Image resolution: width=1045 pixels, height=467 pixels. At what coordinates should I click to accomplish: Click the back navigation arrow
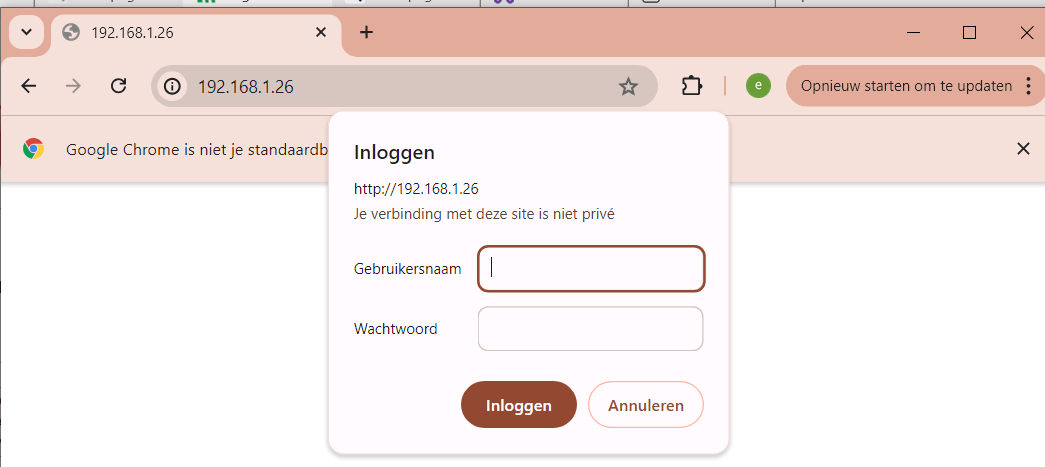[29, 86]
